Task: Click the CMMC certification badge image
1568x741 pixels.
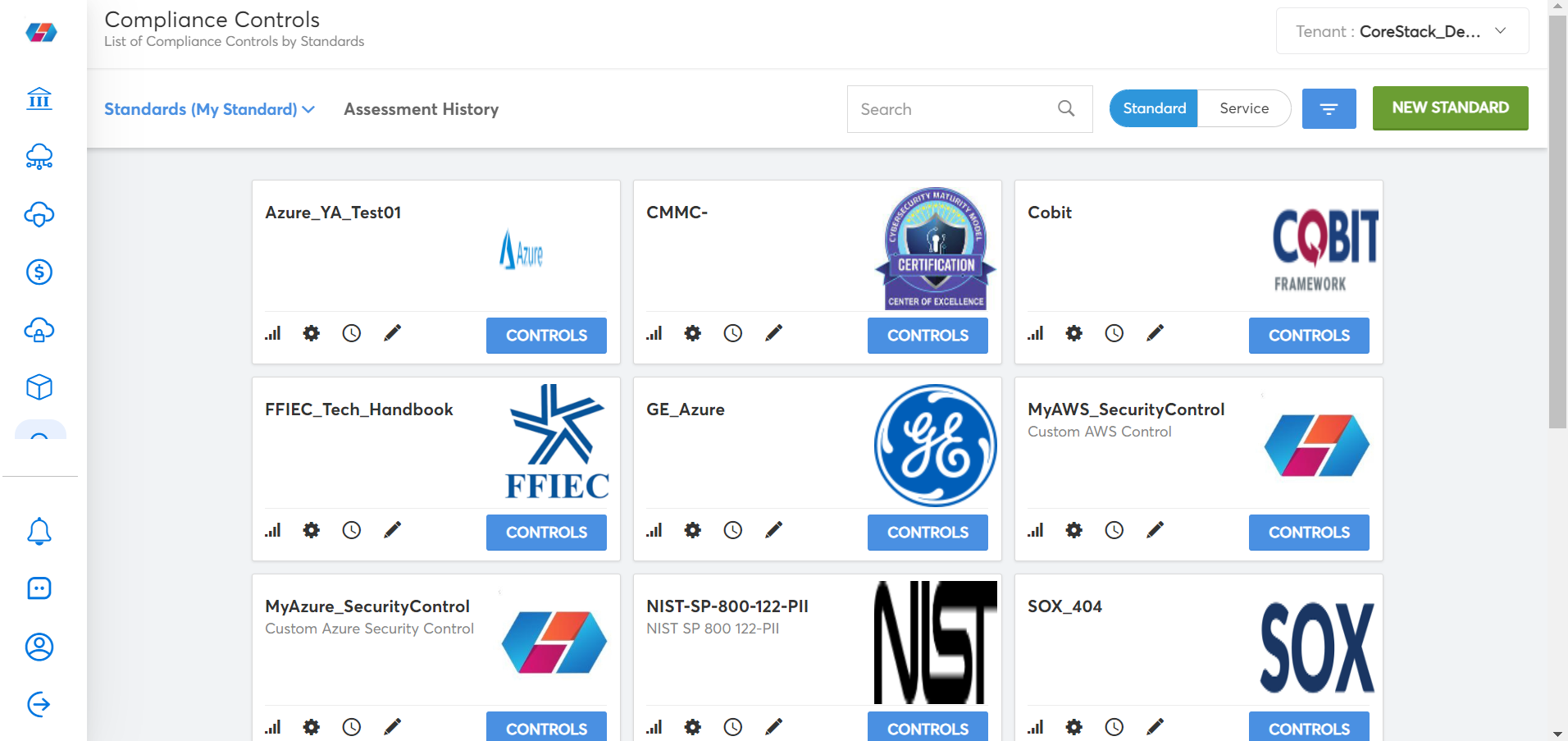Action: pos(936,248)
